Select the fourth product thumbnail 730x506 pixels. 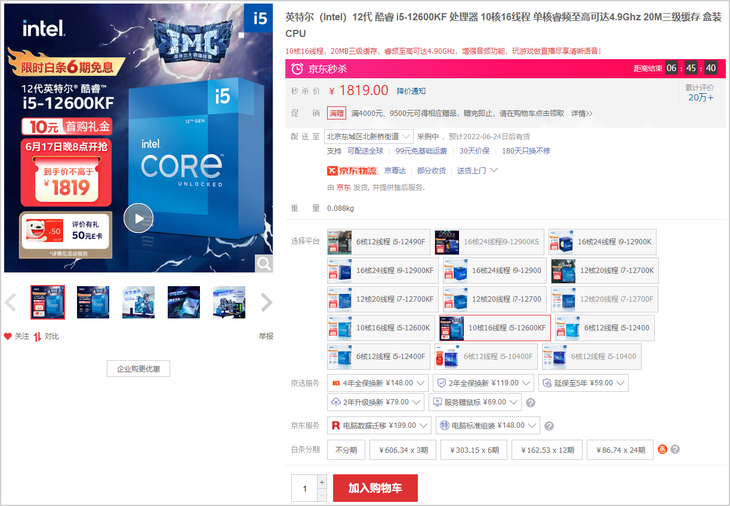(x=184, y=302)
